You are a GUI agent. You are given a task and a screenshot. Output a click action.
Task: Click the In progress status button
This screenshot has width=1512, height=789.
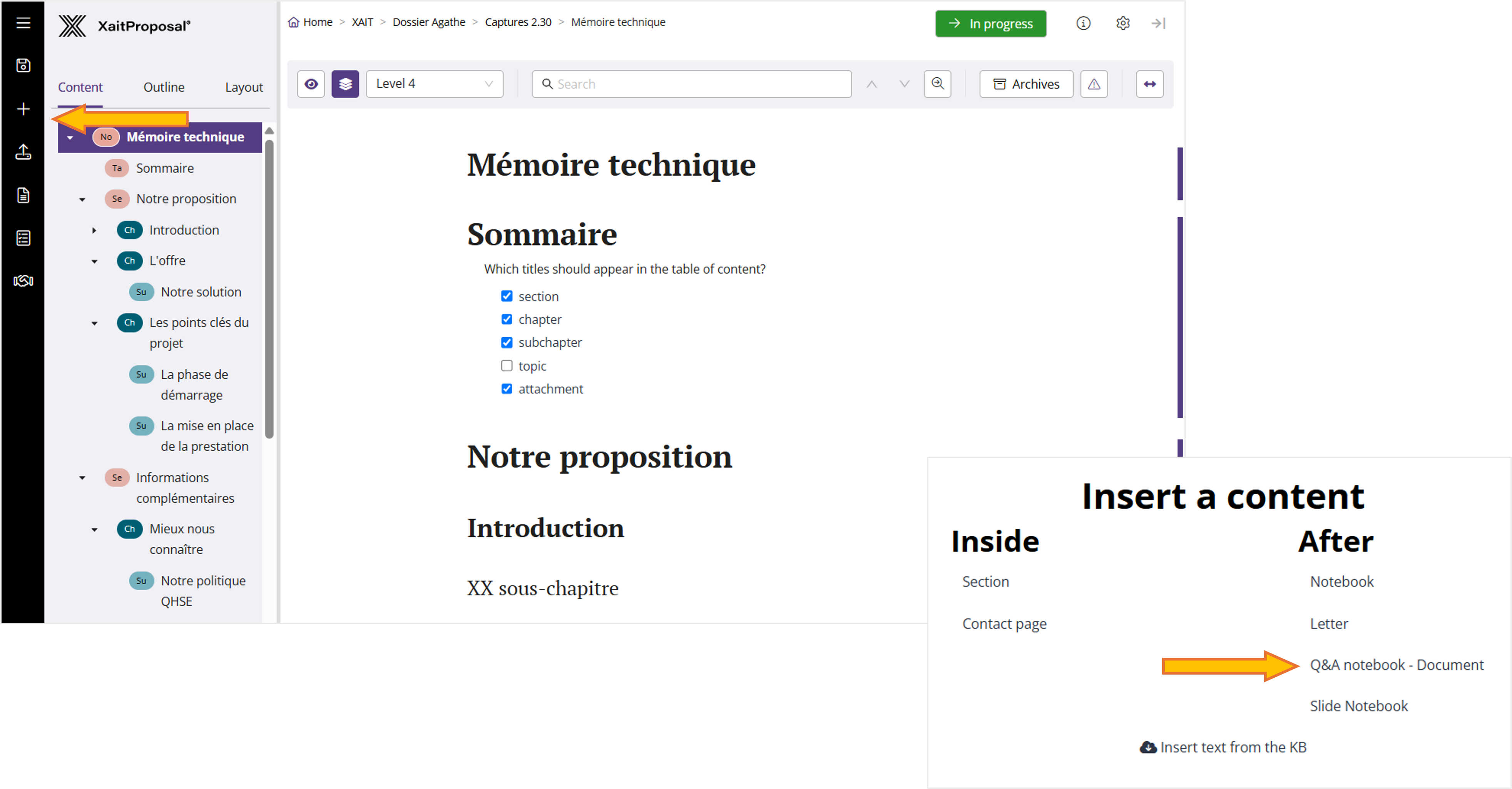pyautogui.click(x=990, y=23)
